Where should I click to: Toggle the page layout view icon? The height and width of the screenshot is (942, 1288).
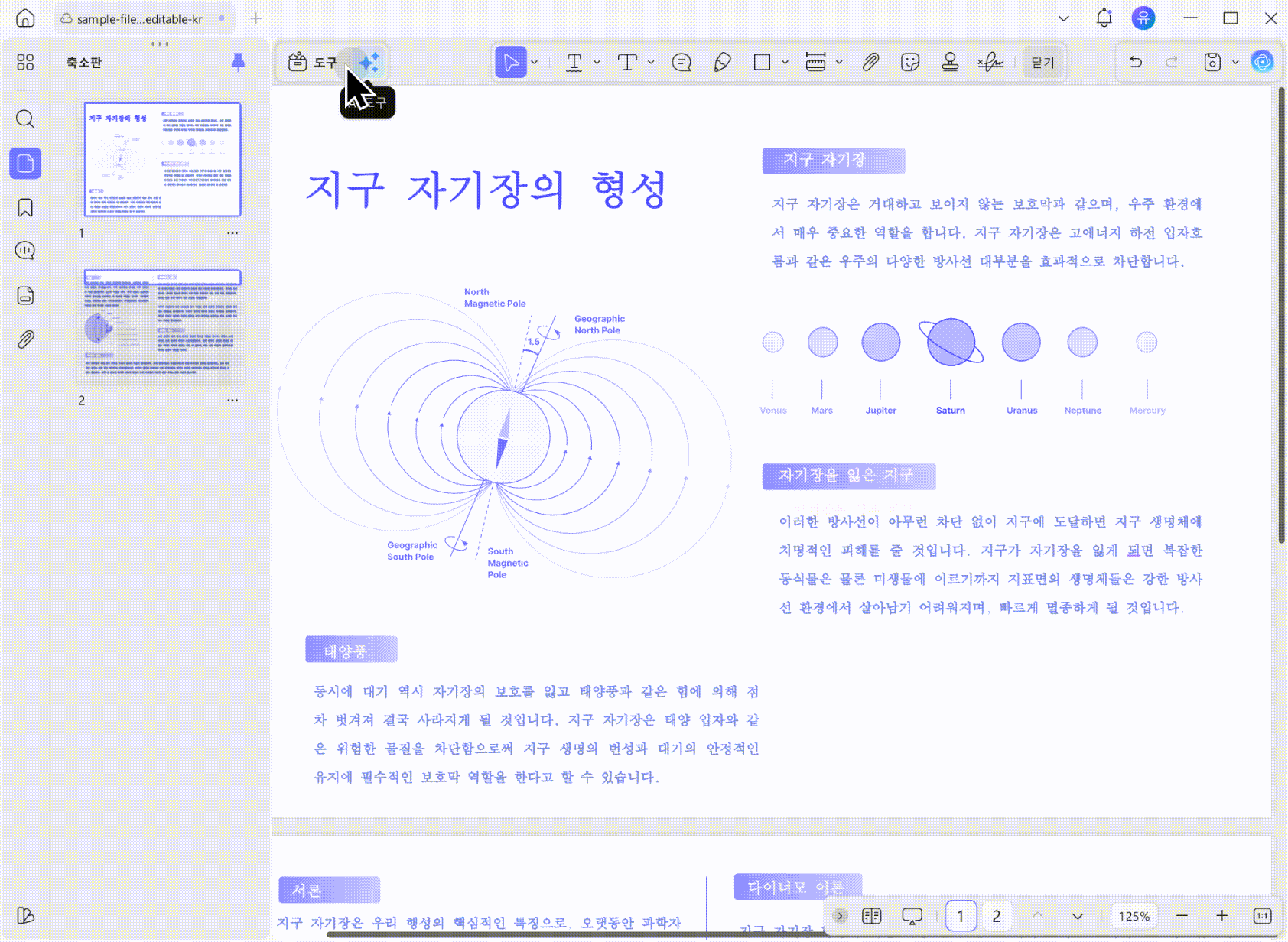tap(872, 916)
